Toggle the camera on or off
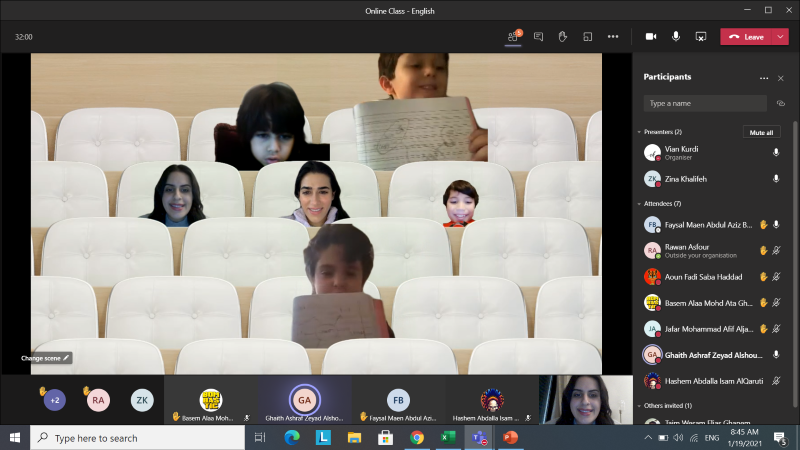Screen dimensions: 800x450 (651, 36)
